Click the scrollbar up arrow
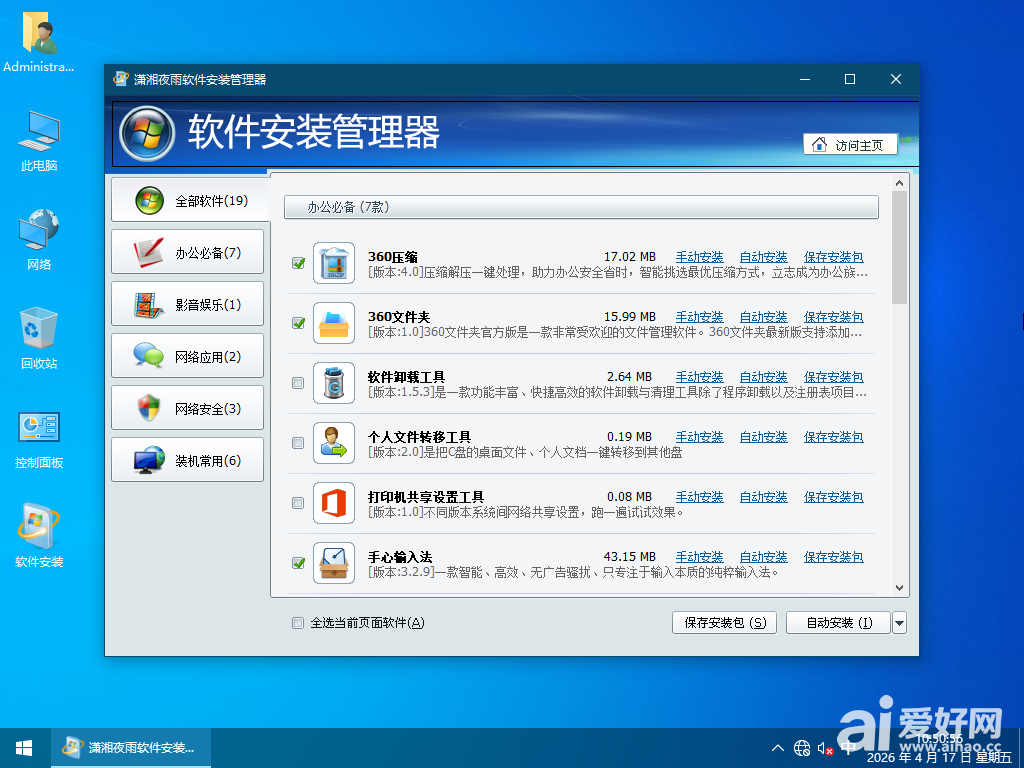The width and height of the screenshot is (1024, 768). (x=899, y=184)
